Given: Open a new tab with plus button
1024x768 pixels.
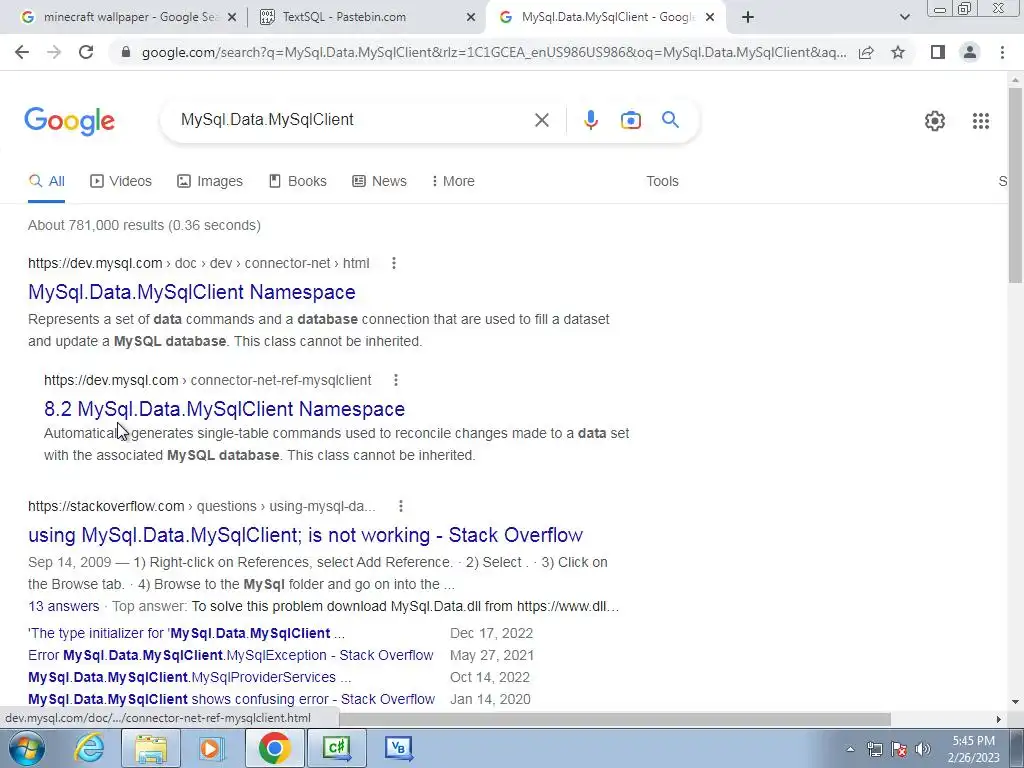Looking at the screenshot, I should click(x=748, y=17).
